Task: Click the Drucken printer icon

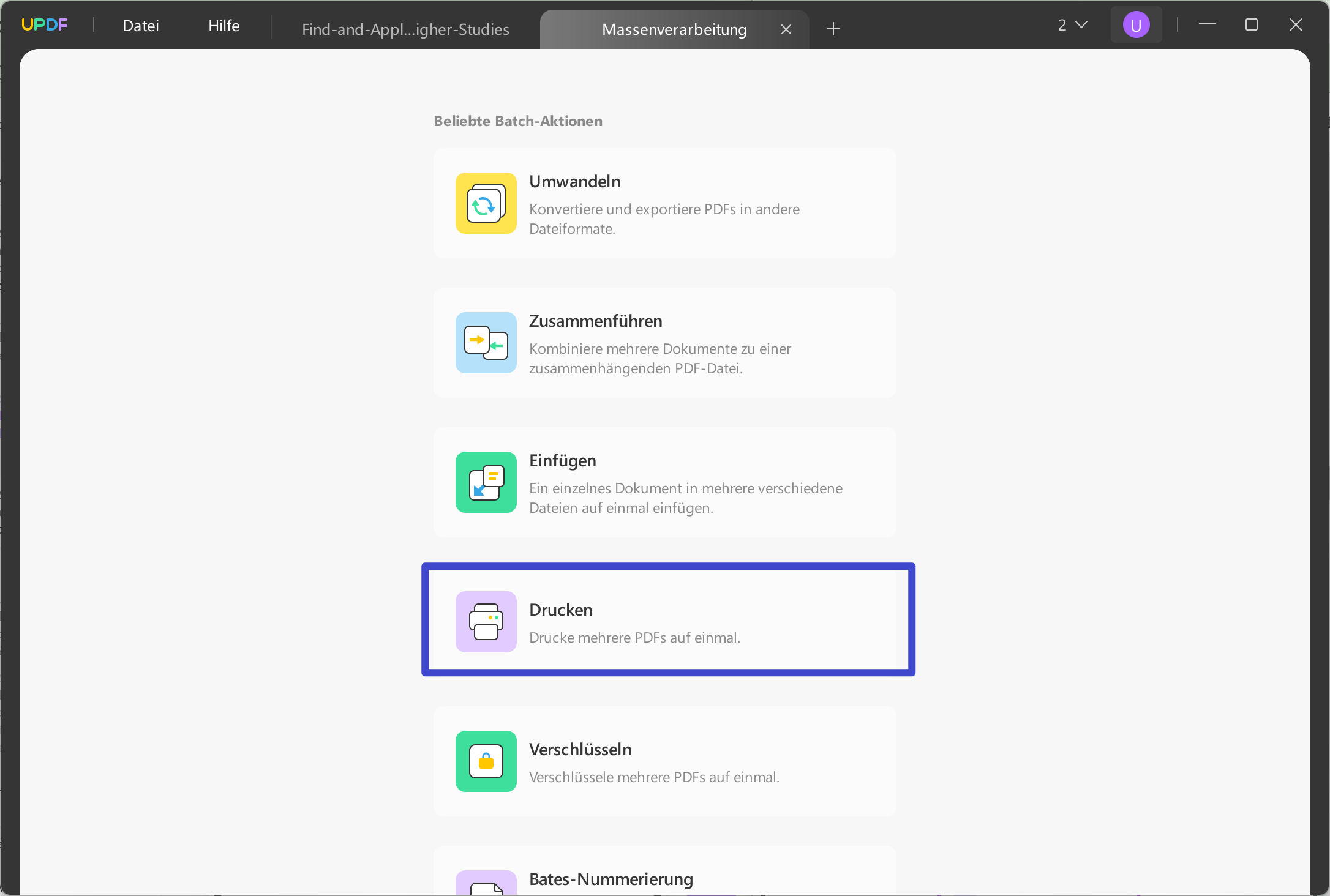Action: coord(486,622)
